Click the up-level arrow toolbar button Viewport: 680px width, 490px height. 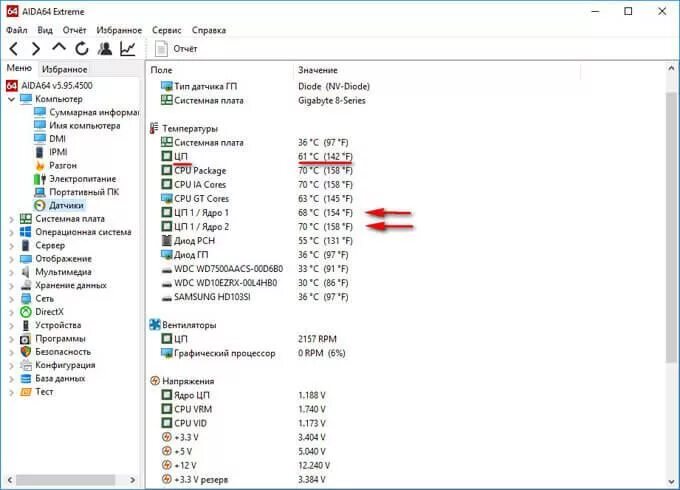coord(59,48)
